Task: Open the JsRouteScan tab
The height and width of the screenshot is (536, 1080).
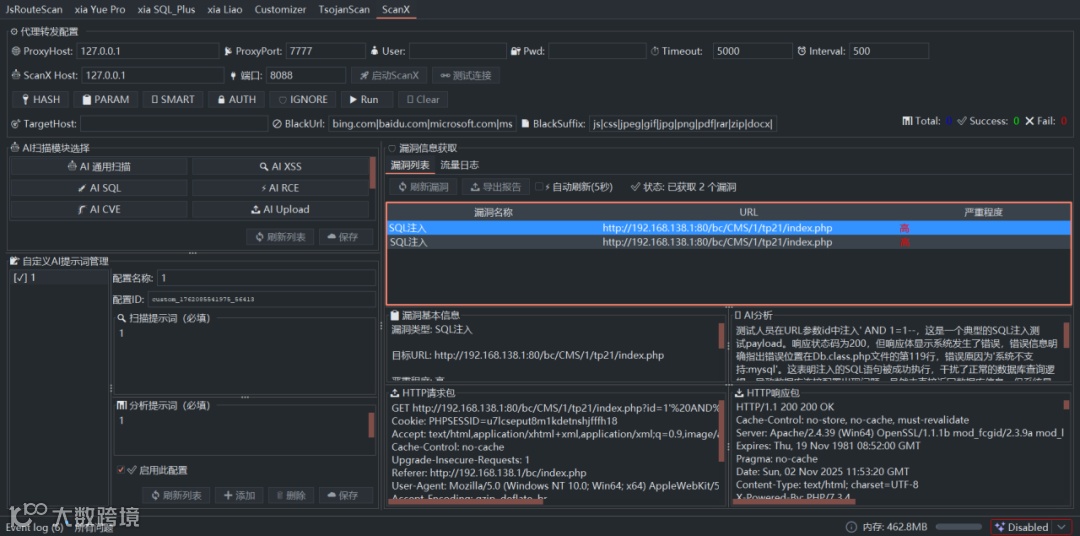Action: (34, 10)
